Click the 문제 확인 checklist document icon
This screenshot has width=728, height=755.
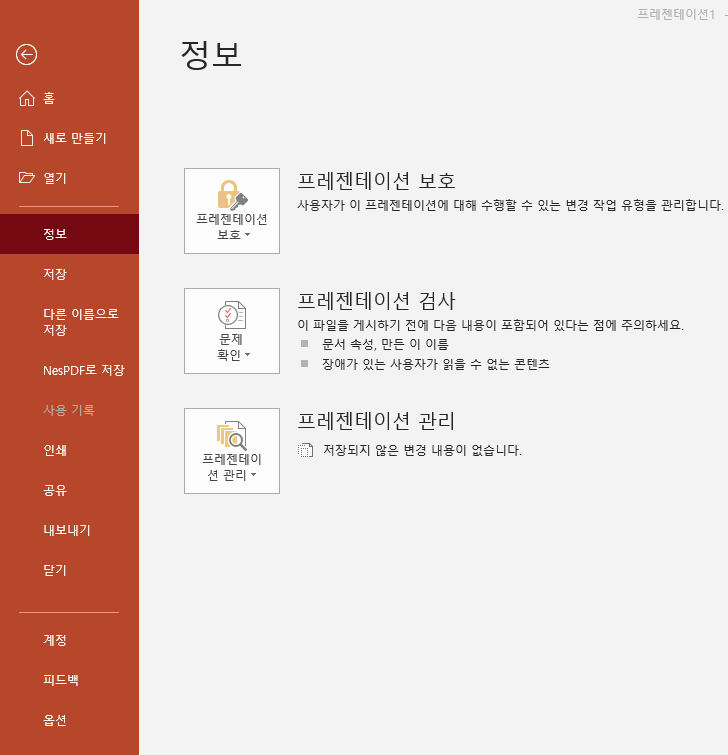231,315
